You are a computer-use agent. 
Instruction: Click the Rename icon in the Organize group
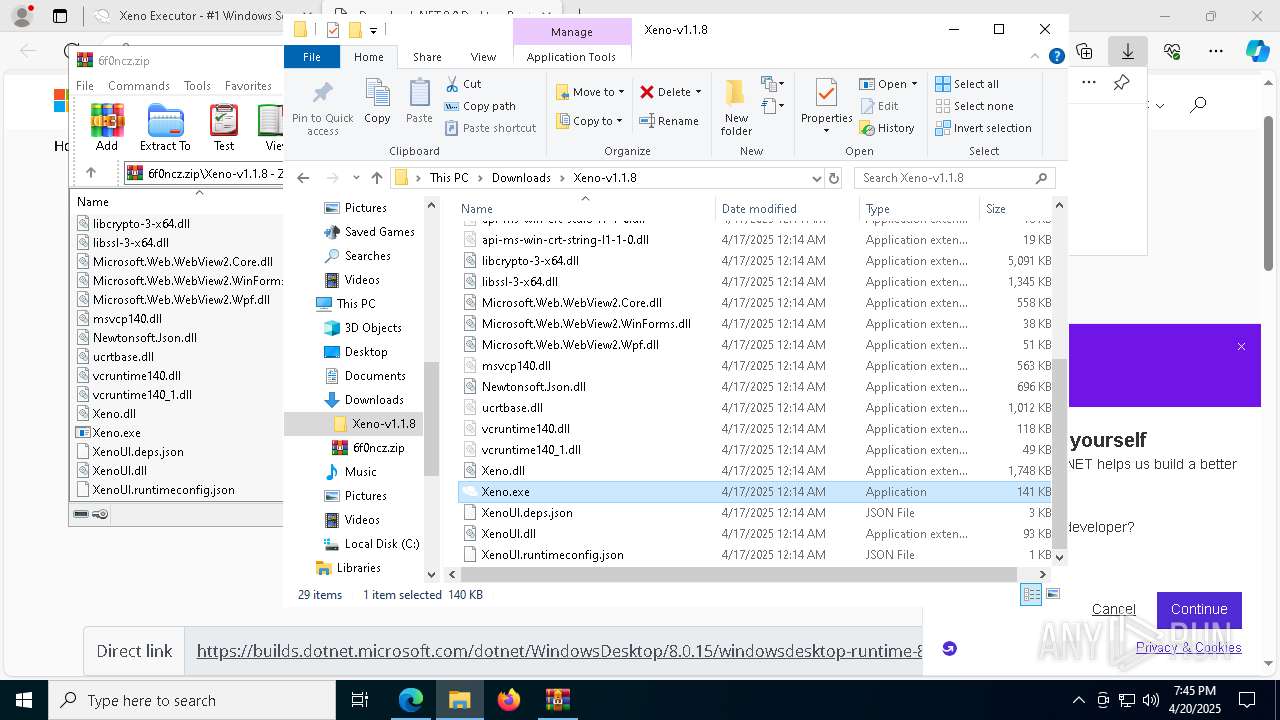tap(647, 121)
